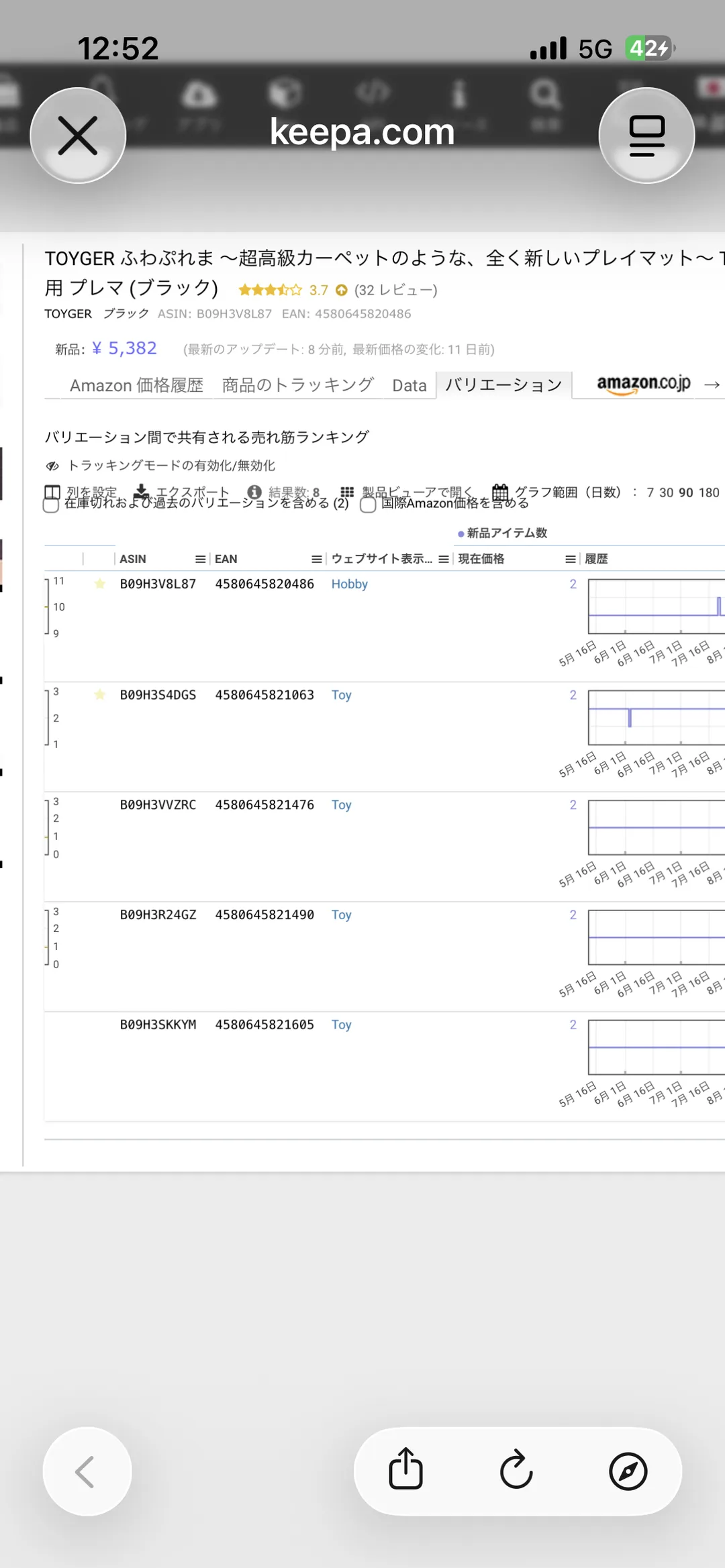The image size is (725, 1568).
Task: Close the in-app browser with the X button
Action: tap(78, 136)
